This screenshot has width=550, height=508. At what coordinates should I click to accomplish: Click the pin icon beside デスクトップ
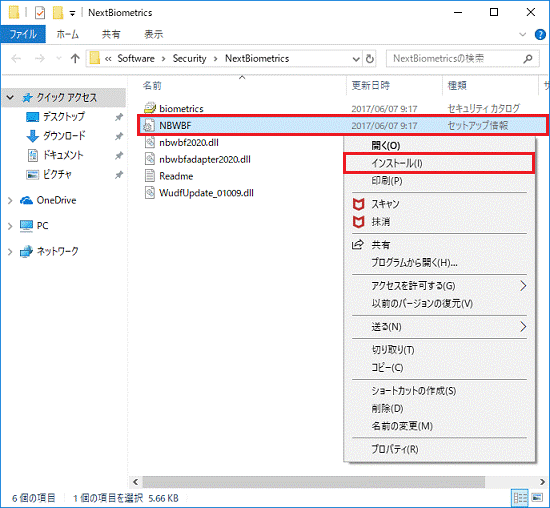click(x=119, y=117)
